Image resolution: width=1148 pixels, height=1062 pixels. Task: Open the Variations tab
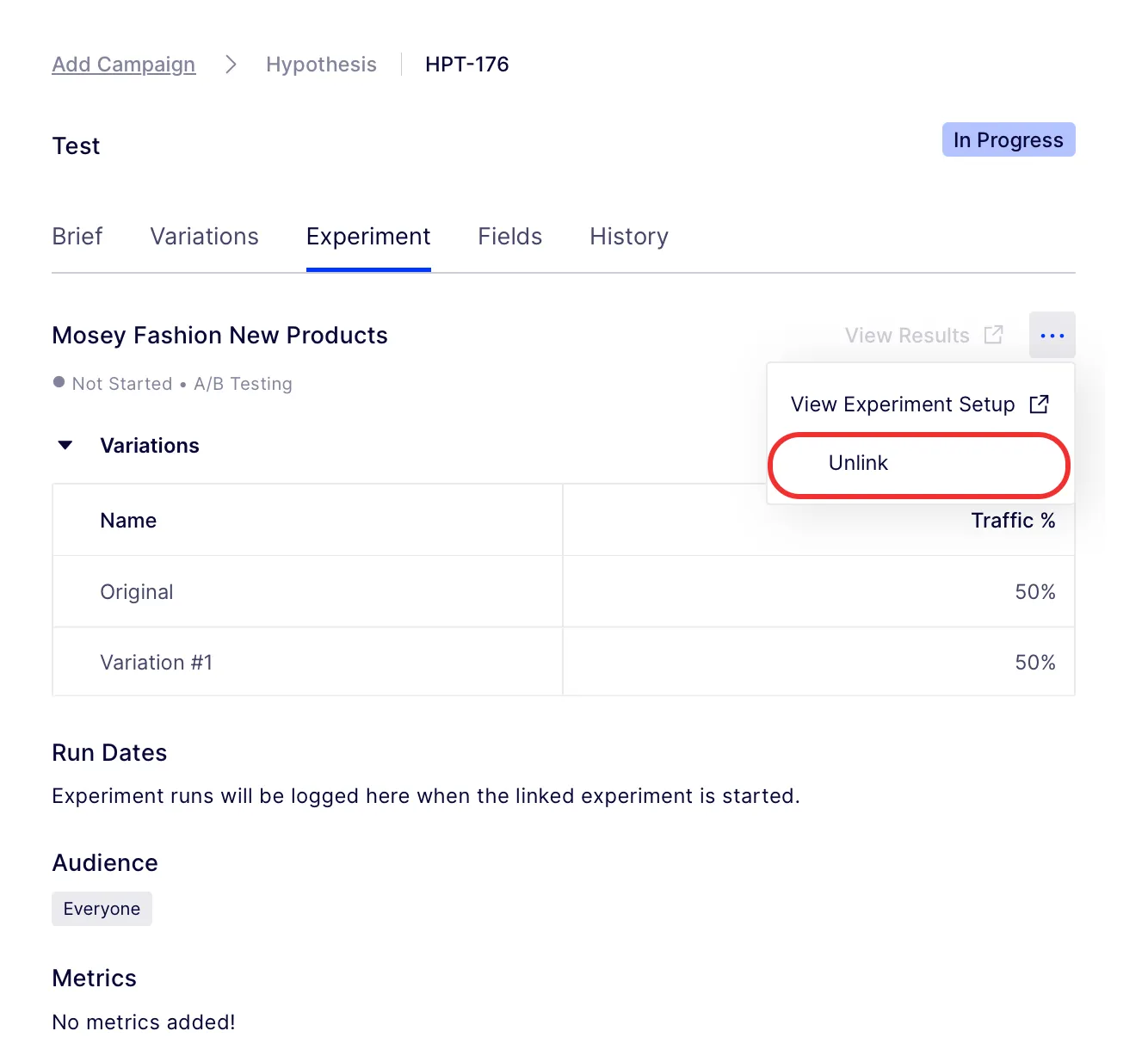(x=204, y=237)
